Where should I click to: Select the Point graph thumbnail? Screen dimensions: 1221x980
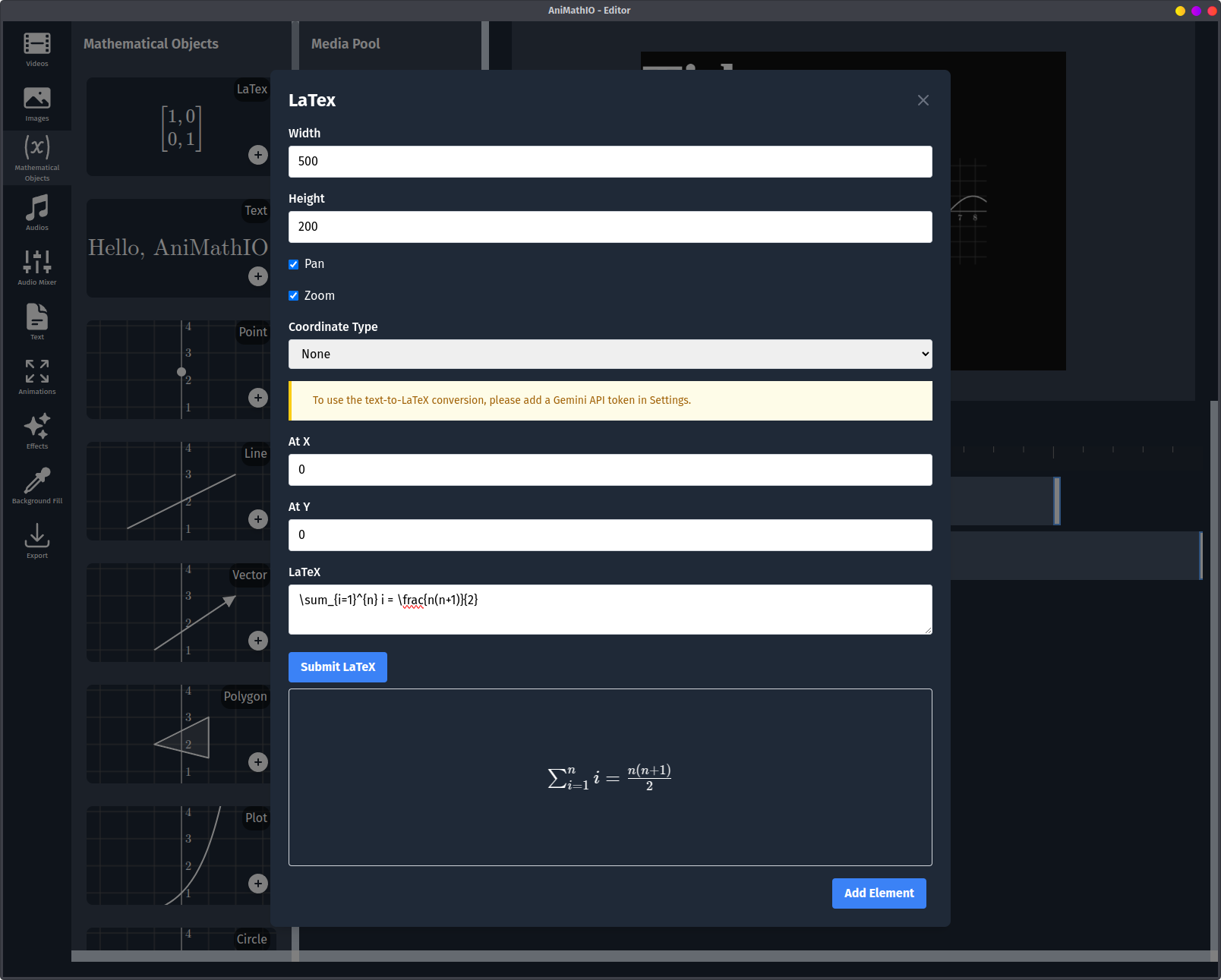click(178, 370)
